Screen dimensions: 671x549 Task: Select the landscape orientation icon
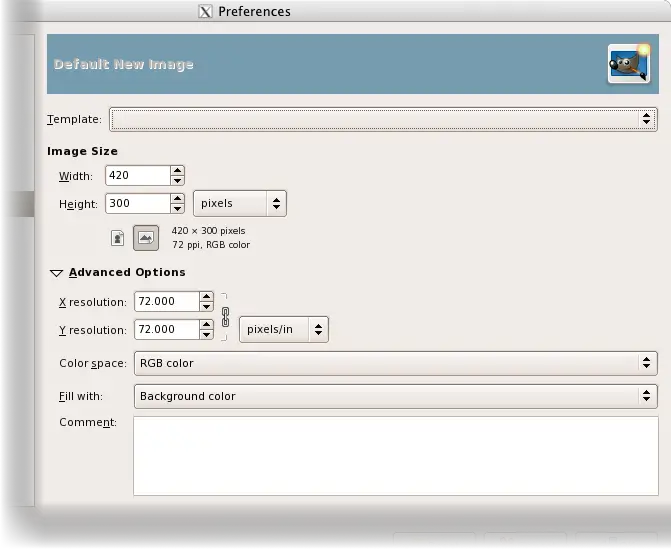click(146, 238)
